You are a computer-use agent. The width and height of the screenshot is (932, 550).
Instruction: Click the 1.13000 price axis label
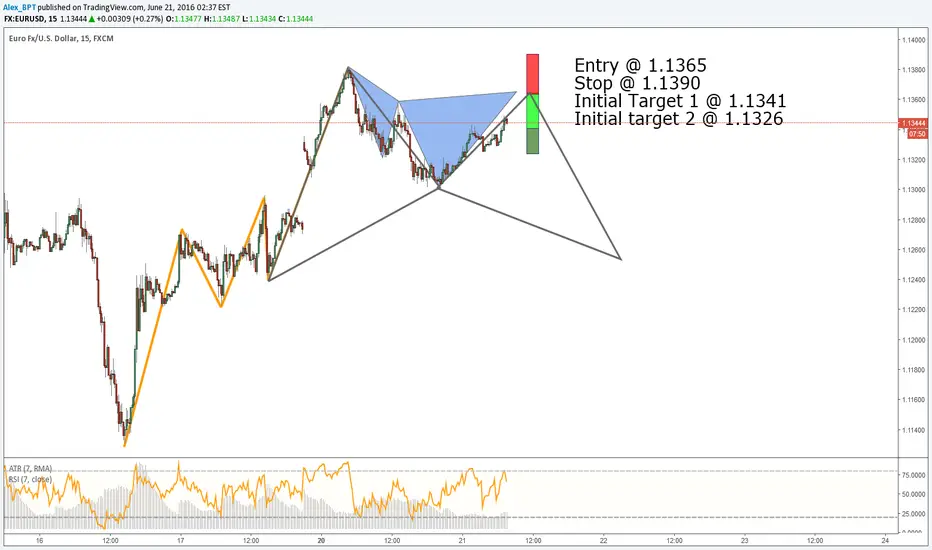pos(913,190)
